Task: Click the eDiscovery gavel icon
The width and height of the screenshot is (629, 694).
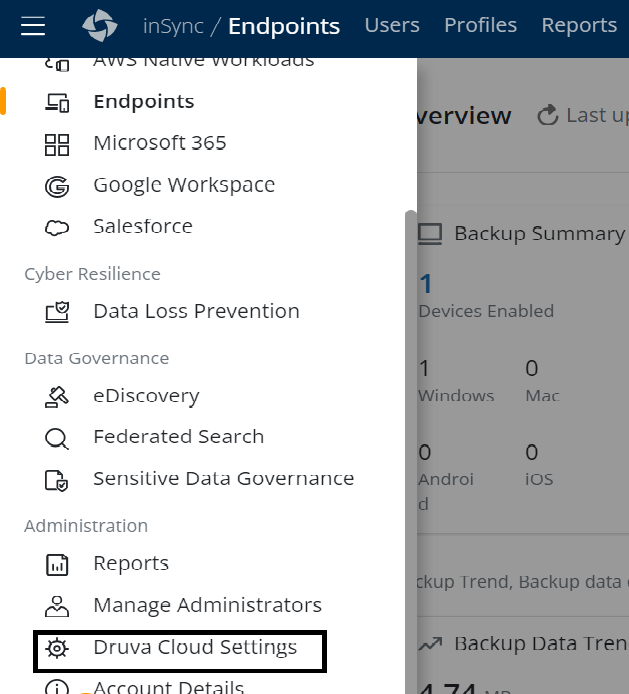Action: 57,397
